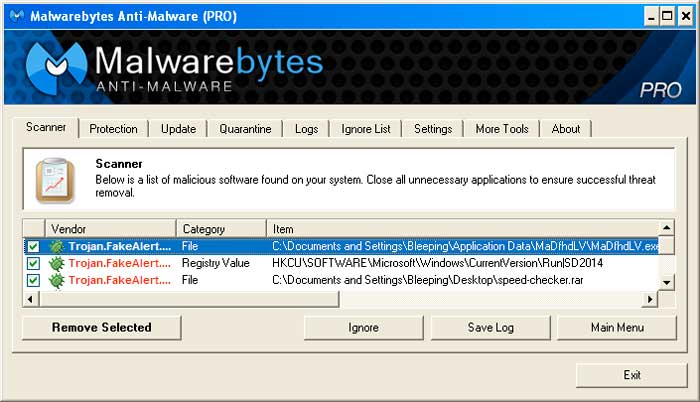Click 'File' category in speed-checker.rar row
Screen dimensions: 700x402
190,280
